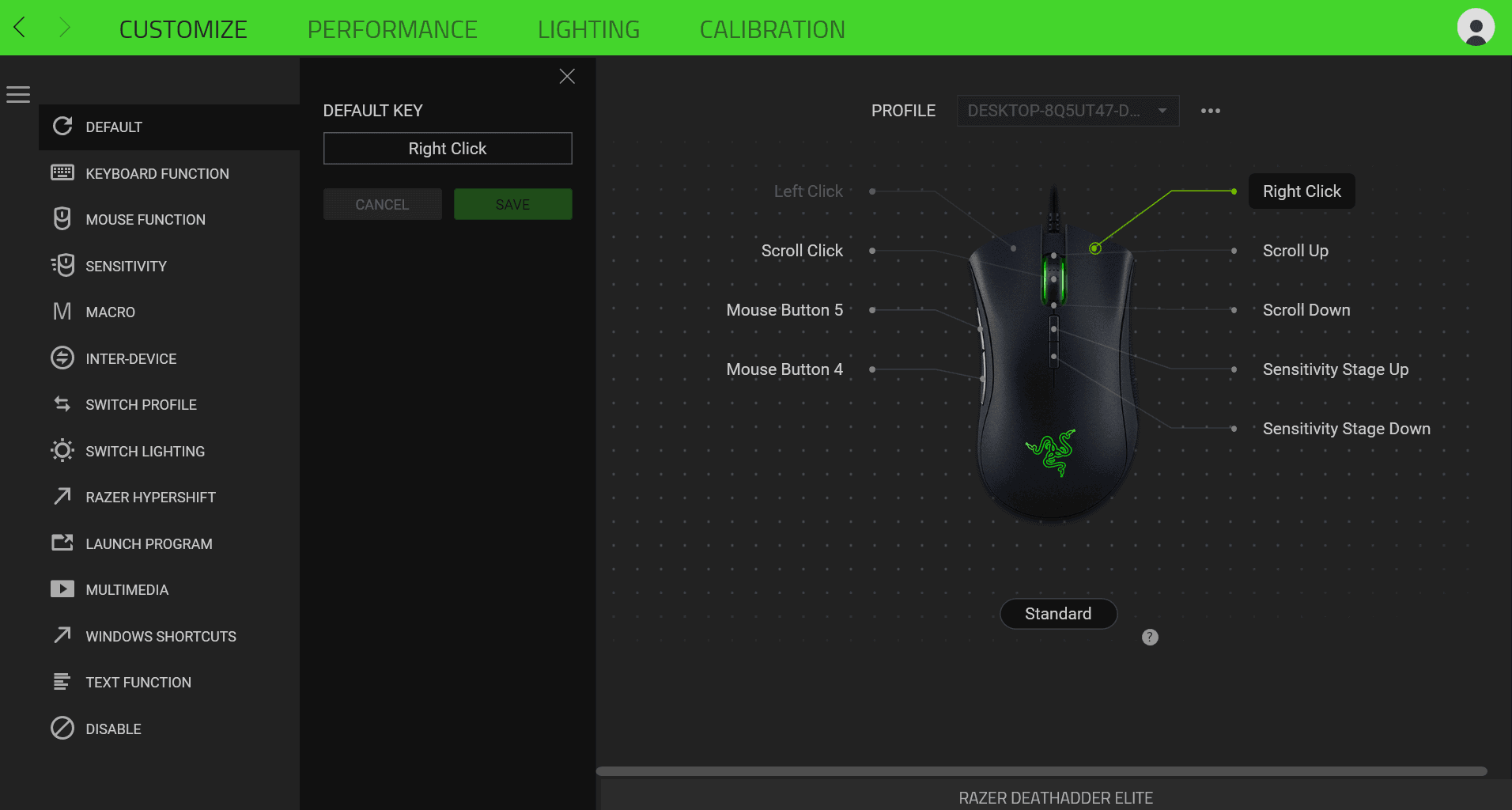Click the CANCEL button
This screenshot has width=1512, height=810.
(x=383, y=204)
